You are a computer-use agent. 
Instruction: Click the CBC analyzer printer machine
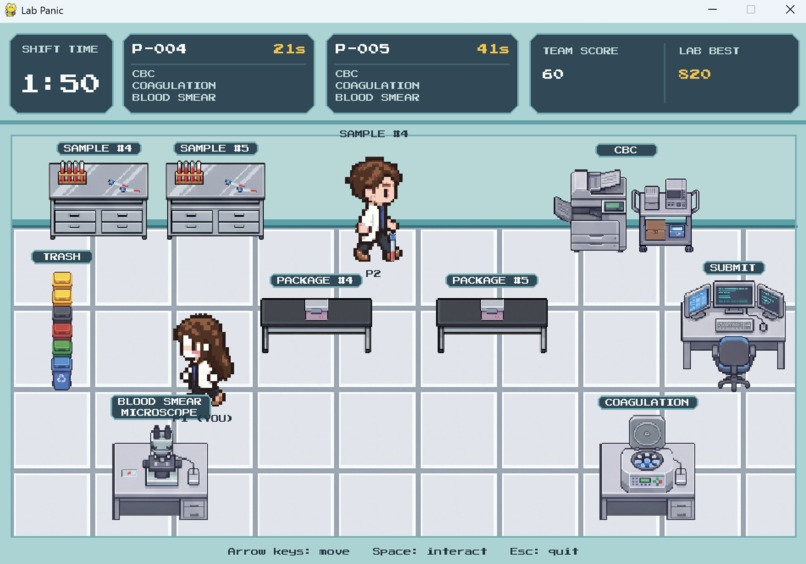click(591, 210)
